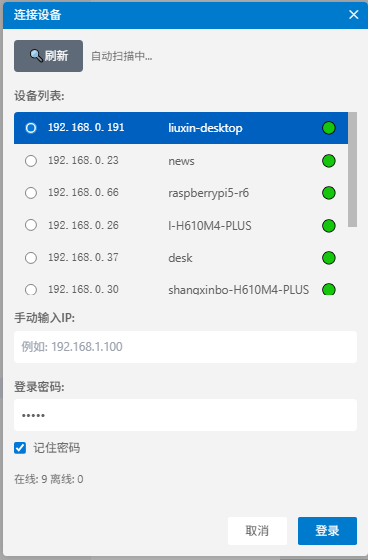
Task: Click IP address 192.168.0.23
Action: coord(83,160)
